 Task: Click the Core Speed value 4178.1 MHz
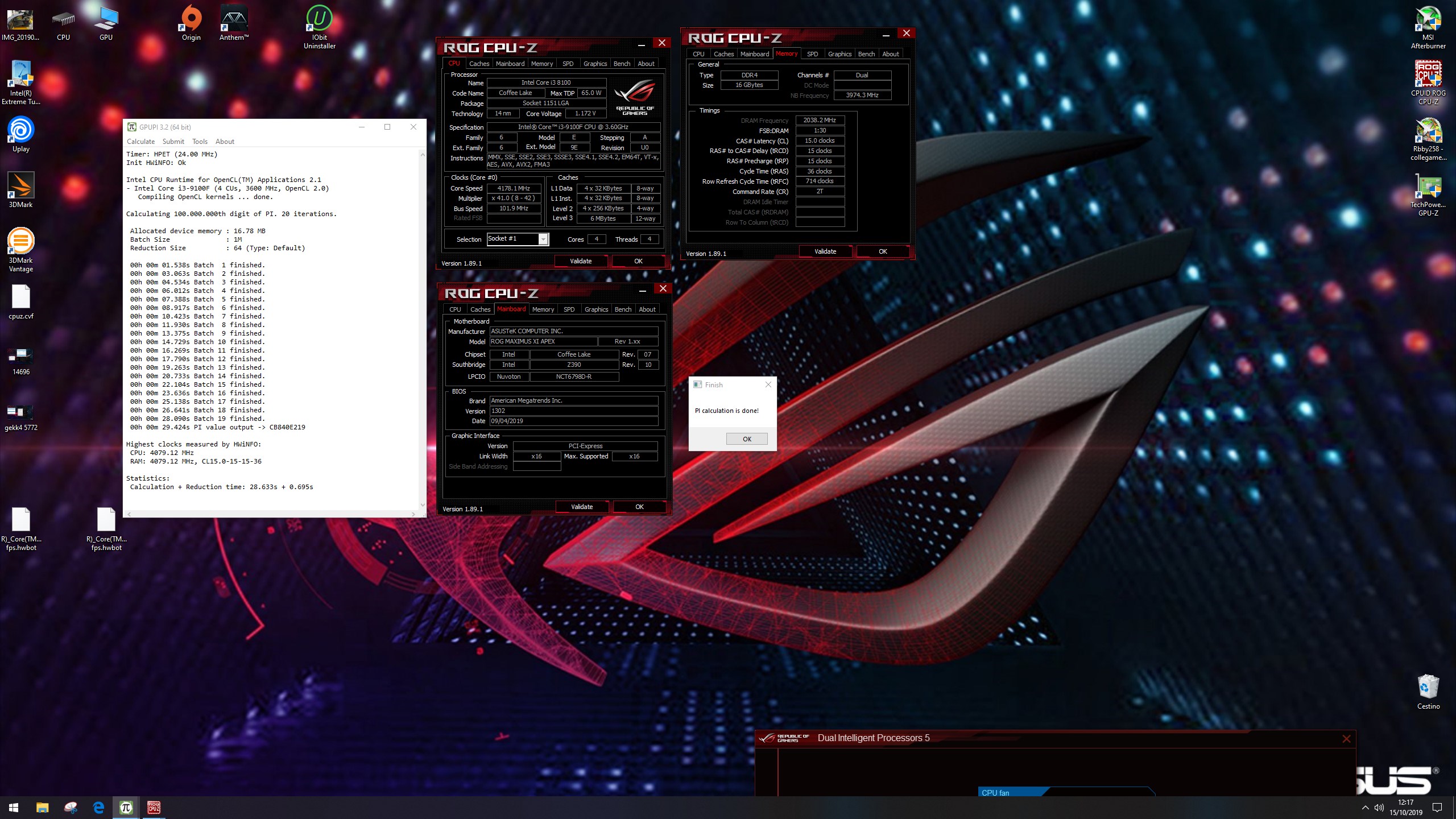coord(514,188)
